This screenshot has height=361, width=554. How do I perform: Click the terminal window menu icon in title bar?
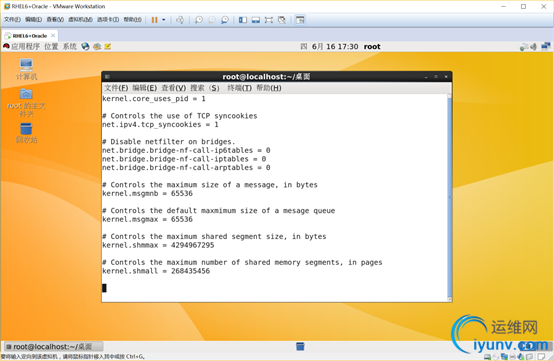(107, 77)
